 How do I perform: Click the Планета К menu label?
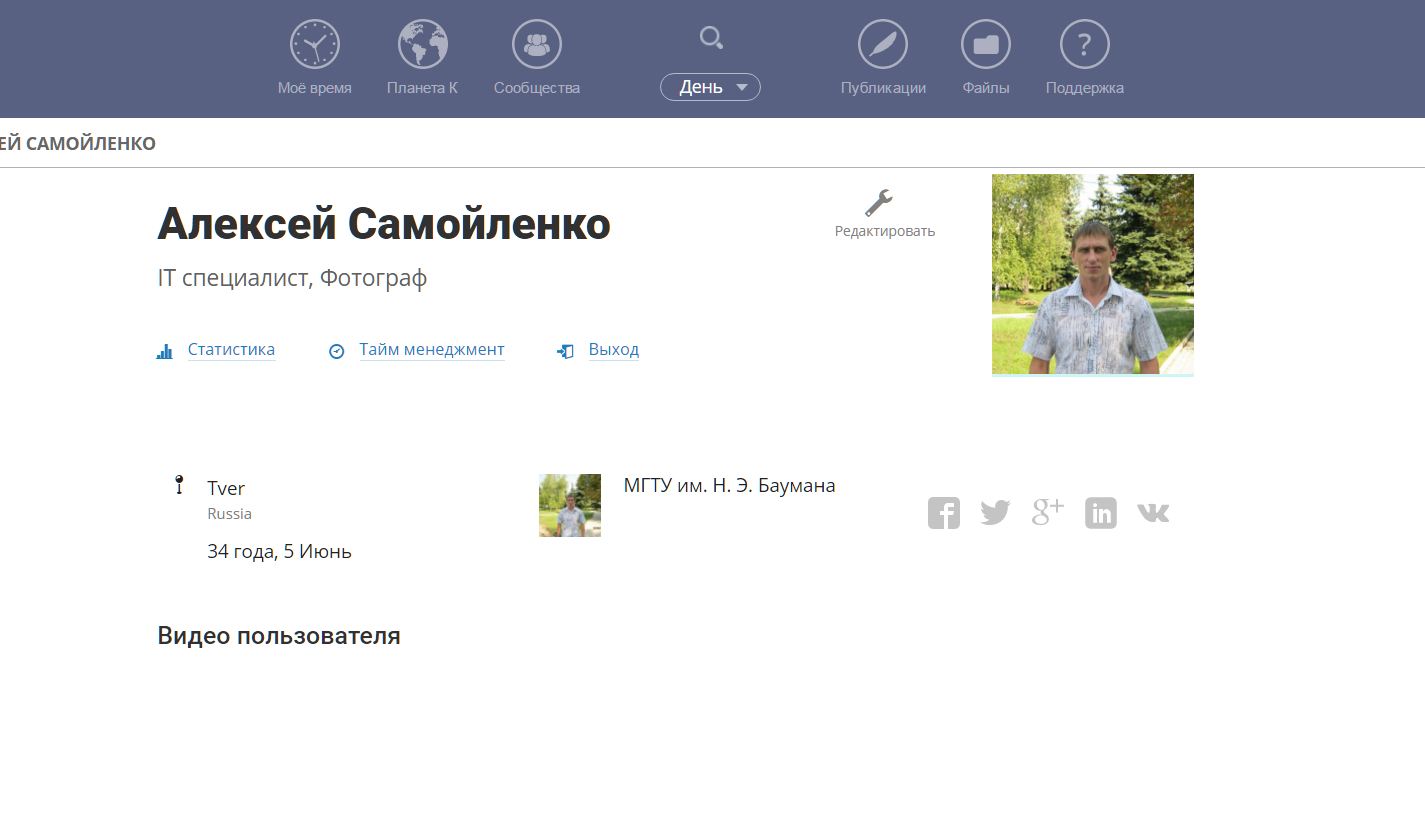tap(422, 88)
